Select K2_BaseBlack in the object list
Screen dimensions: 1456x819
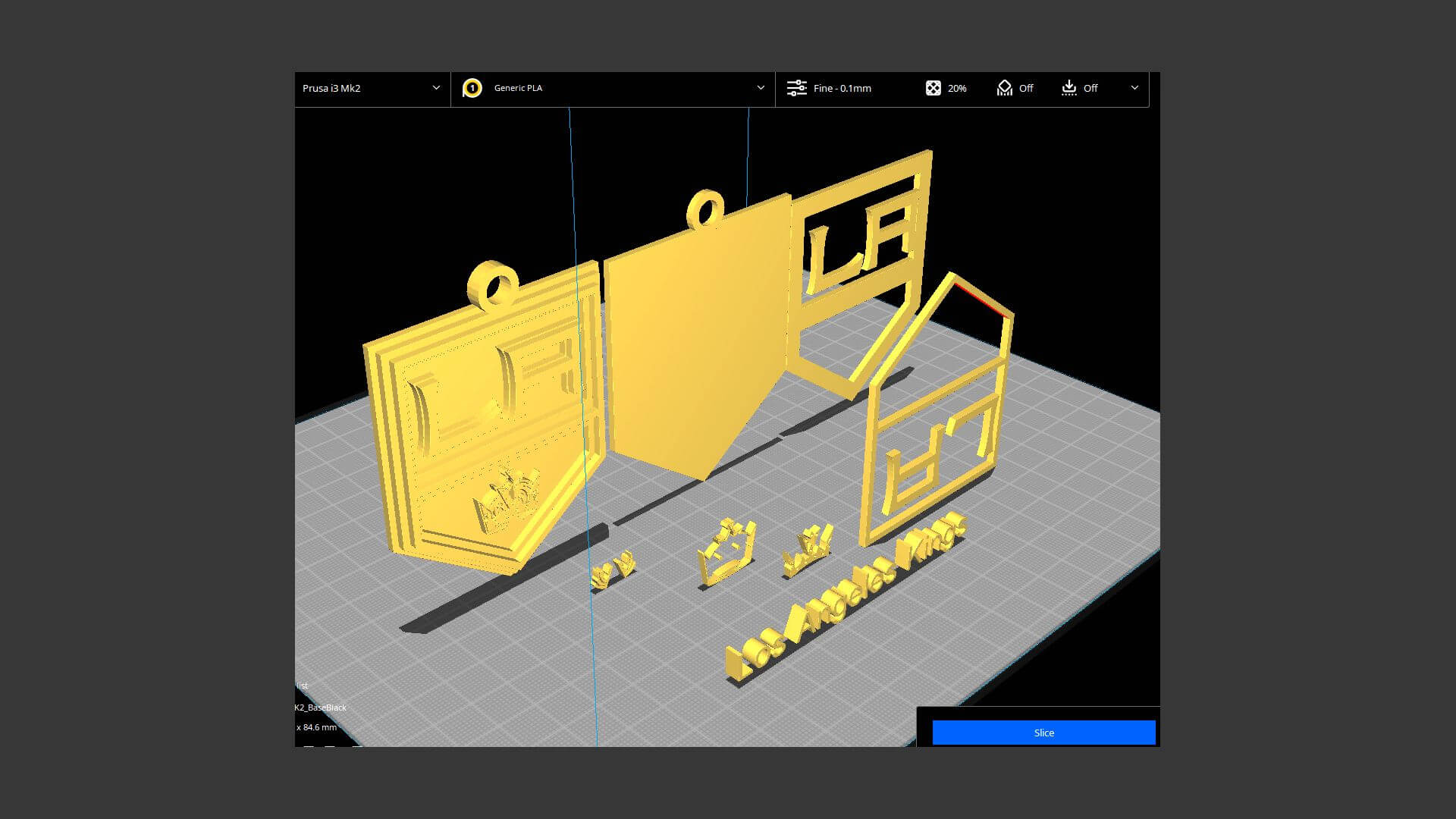[321, 708]
